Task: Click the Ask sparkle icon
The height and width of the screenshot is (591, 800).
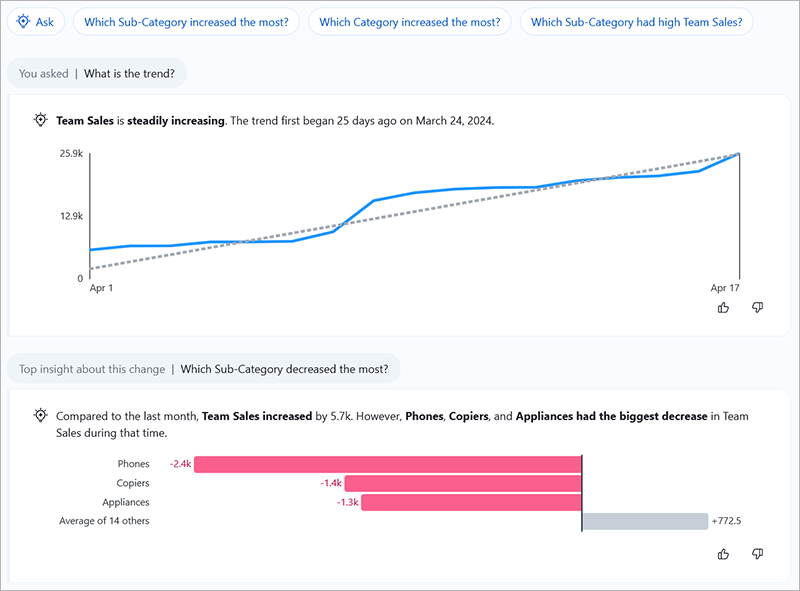Action: click(22, 22)
